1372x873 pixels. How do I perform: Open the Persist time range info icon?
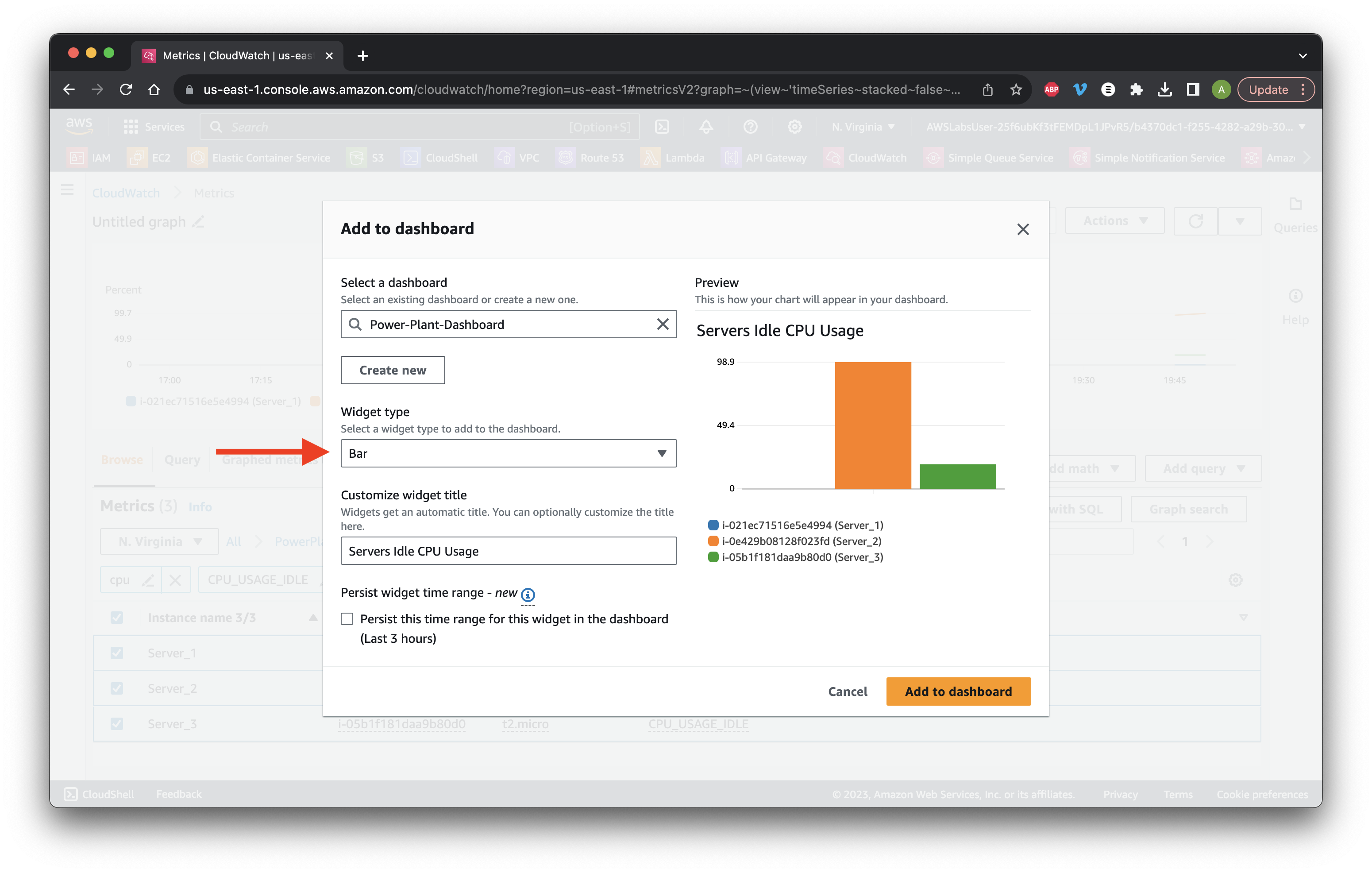tap(528, 595)
